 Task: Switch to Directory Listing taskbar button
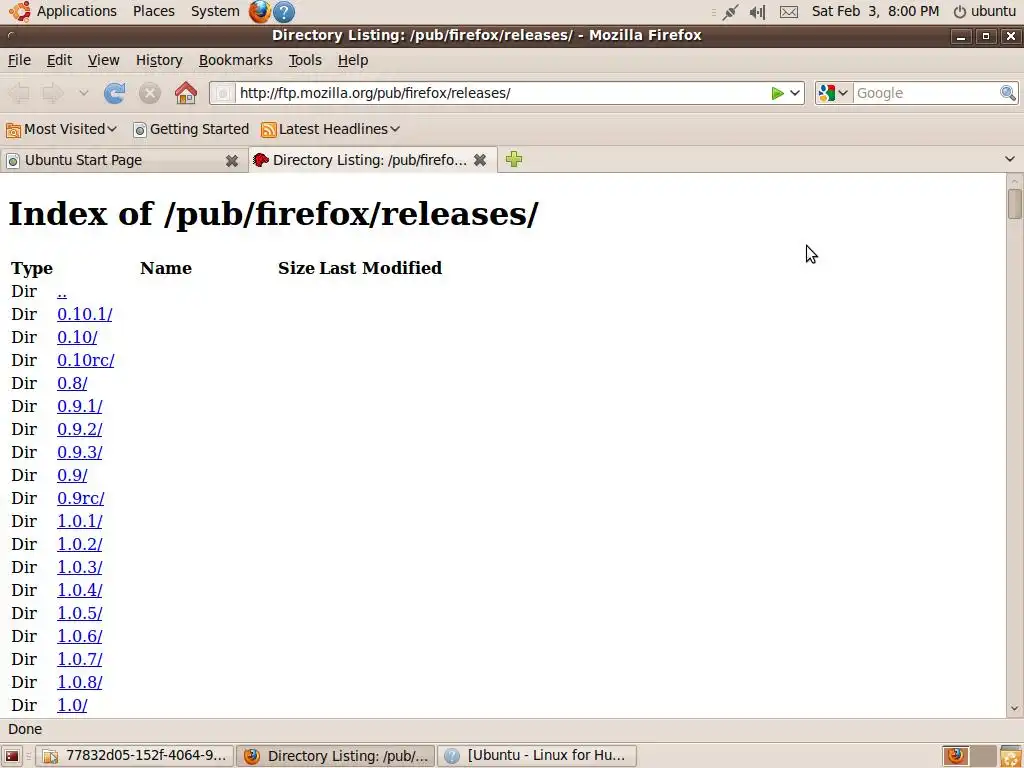click(336, 756)
